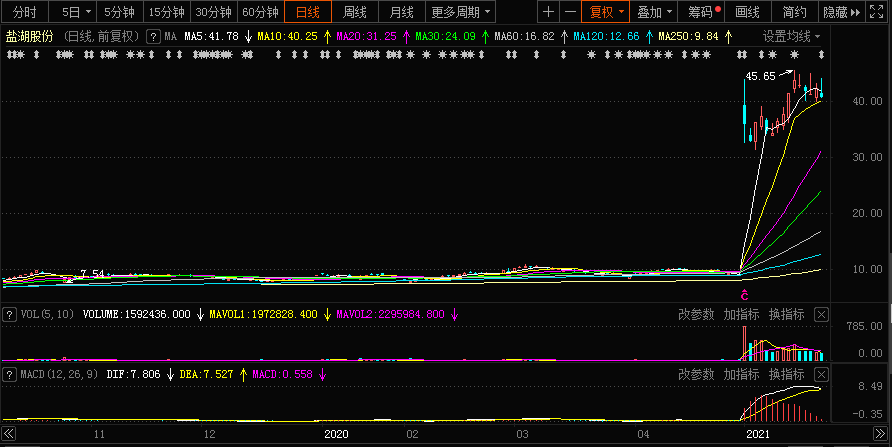Screen dimensions: 892x447
Task: Click 加指标 in the MACD panel
Action: pyautogui.click(x=741, y=374)
